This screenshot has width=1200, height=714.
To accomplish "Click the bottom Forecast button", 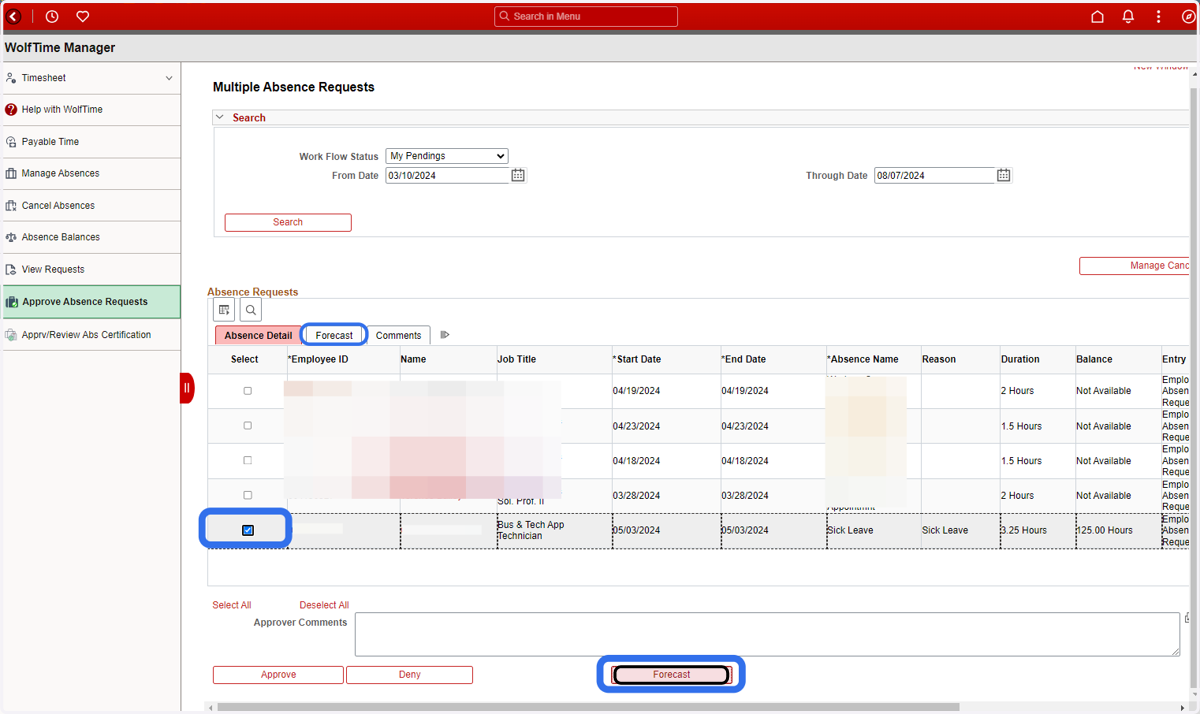I will pyautogui.click(x=671, y=675).
